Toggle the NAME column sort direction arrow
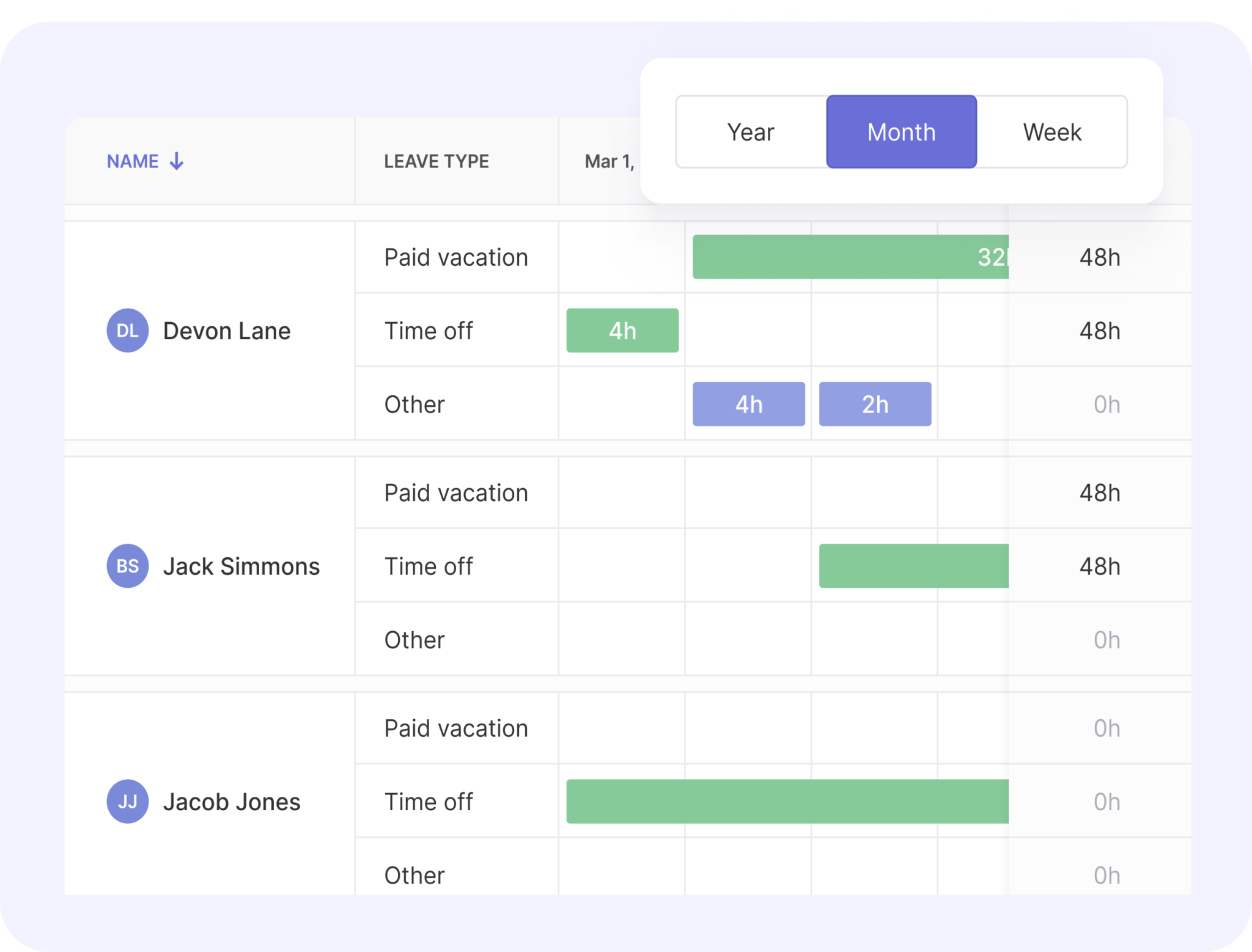1252x952 pixels. click(176, 161)
